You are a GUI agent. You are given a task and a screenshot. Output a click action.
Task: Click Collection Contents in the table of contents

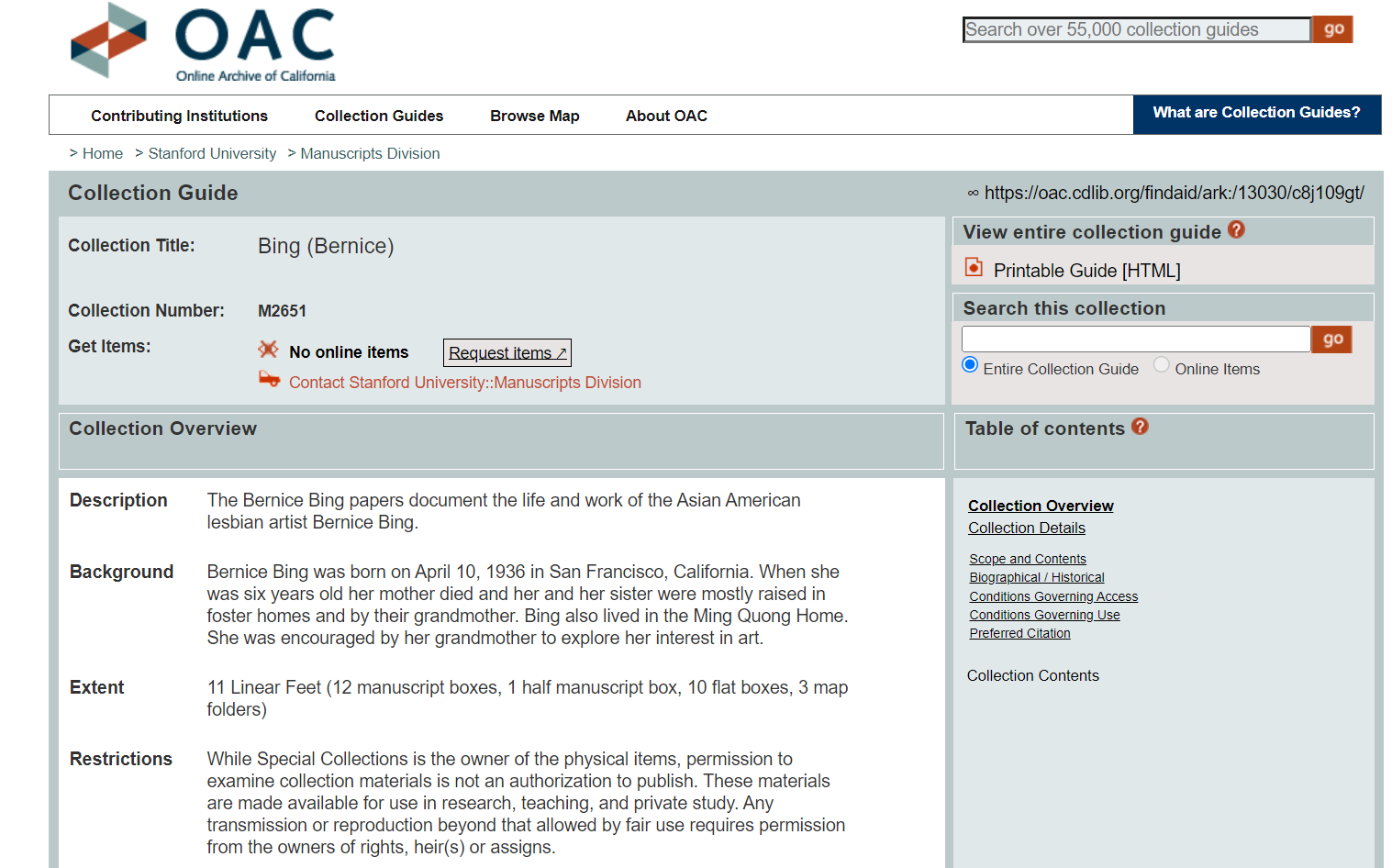coord(1032,675)
